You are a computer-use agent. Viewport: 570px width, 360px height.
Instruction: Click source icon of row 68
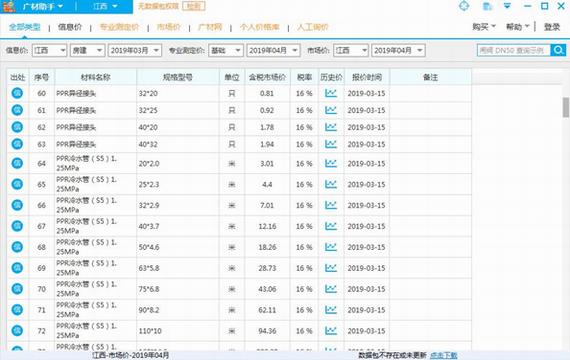pyautogui.click(x=17, y=247)
